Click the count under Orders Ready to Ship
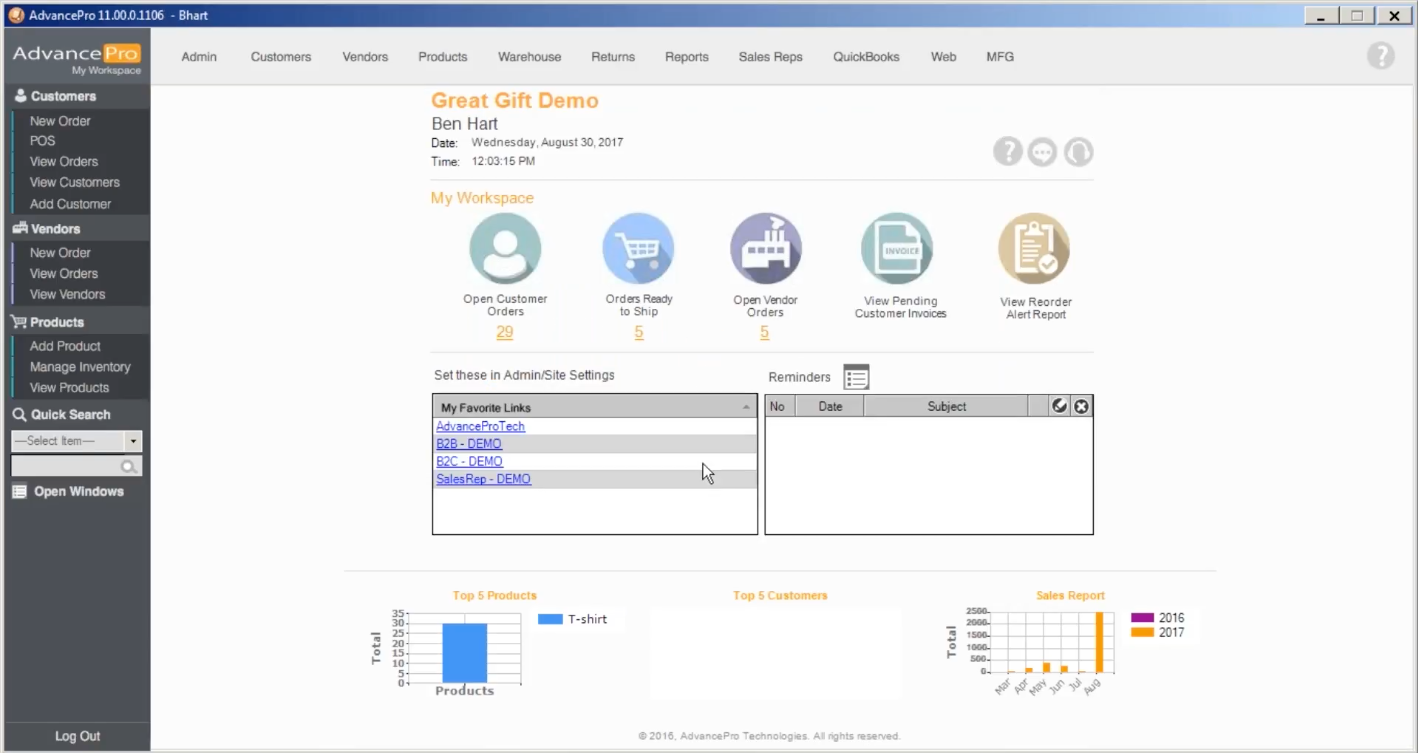 639,332
